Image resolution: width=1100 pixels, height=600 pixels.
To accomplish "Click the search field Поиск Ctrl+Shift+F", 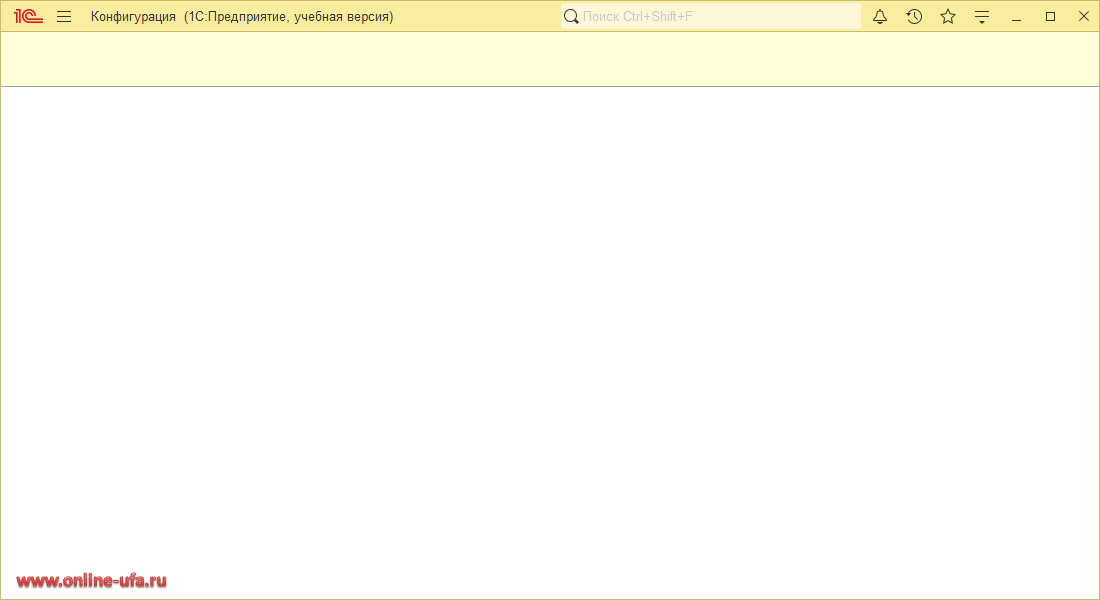I will 711,16.
